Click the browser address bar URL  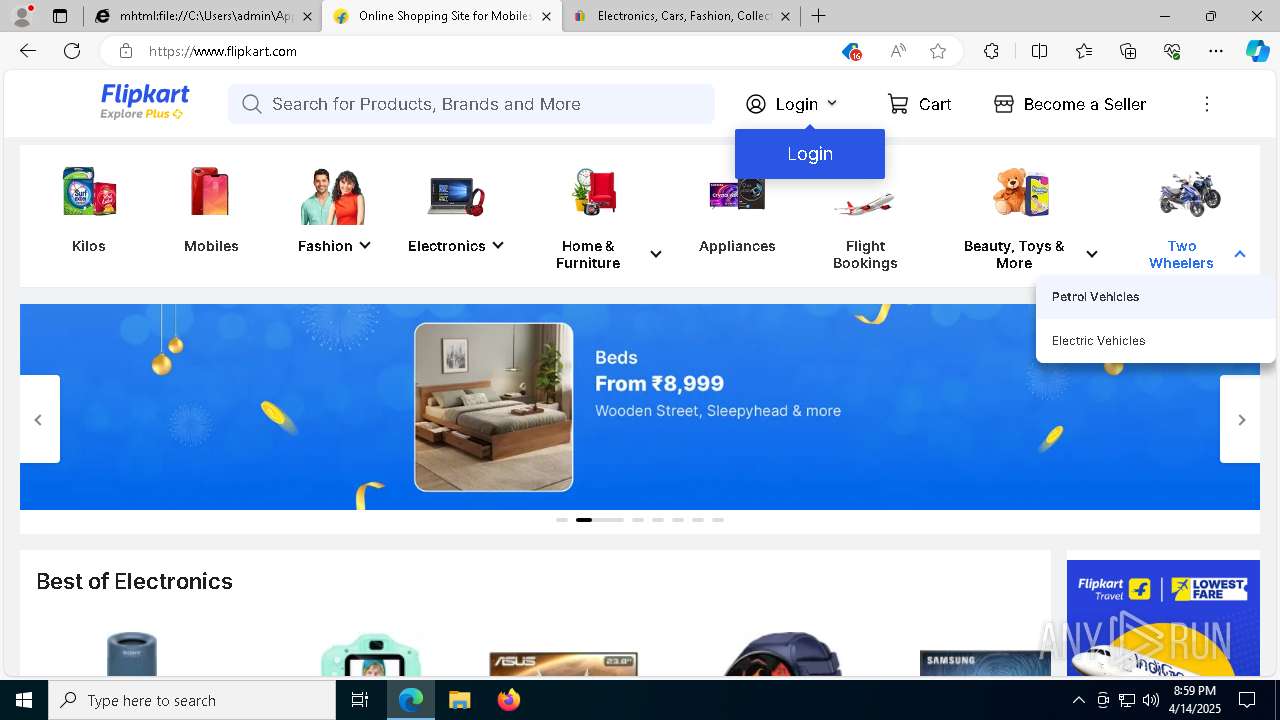(x=223, y=51)
